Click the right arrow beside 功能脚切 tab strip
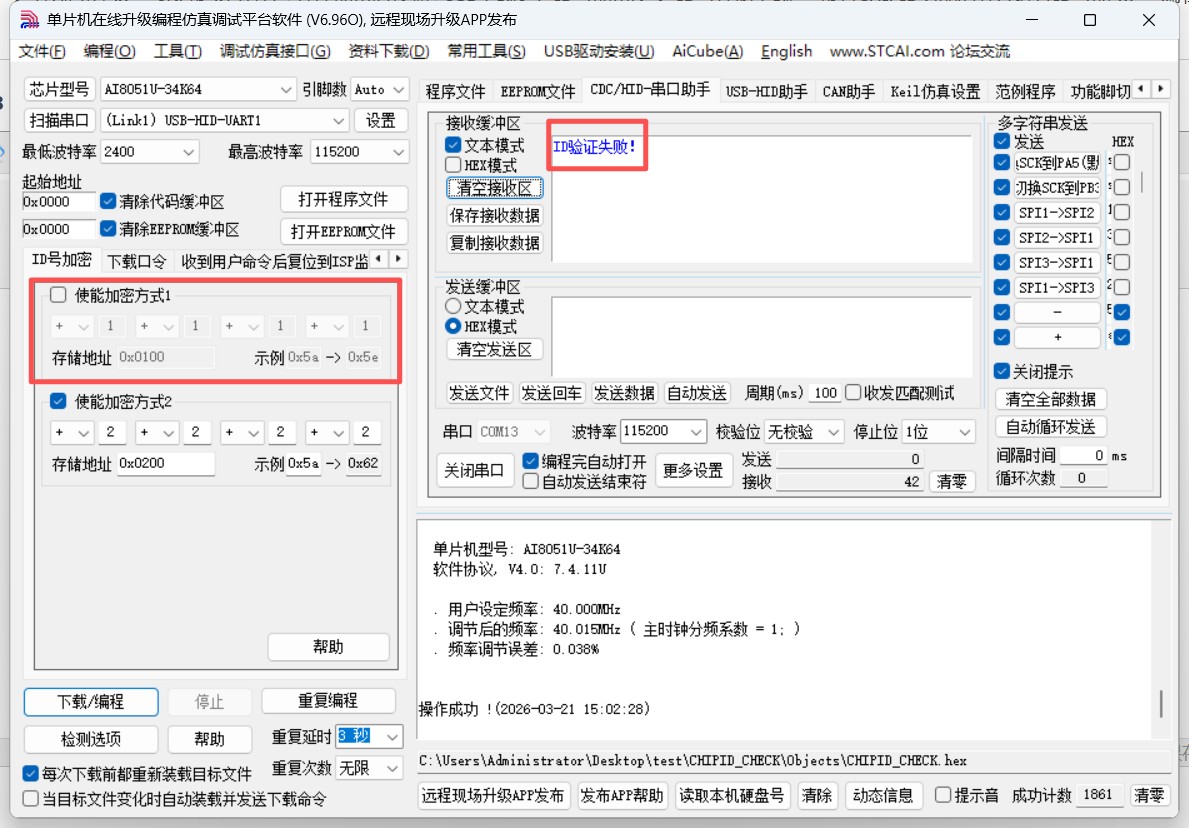The width and height of the screenshot is (1189, 828). coord(1160,88)
